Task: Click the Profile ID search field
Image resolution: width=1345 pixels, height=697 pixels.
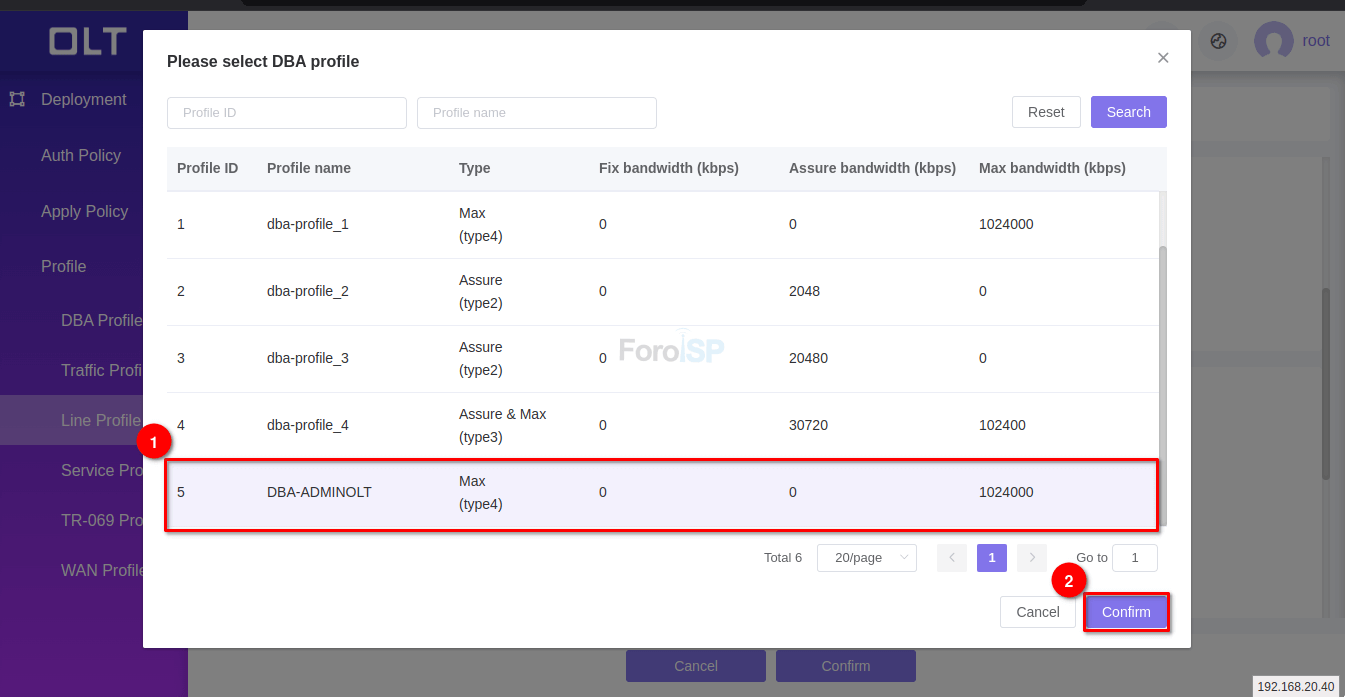Action: click(x=287, y=113)
